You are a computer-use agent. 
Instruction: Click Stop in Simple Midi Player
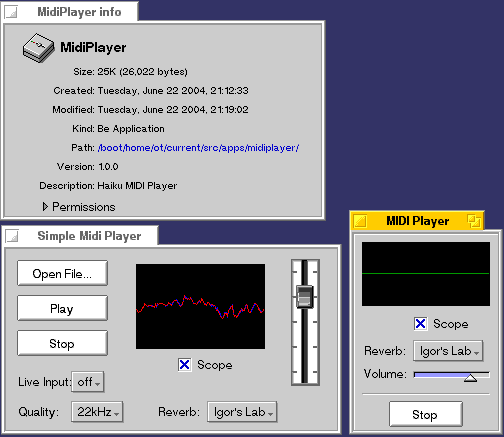[x=62, y=343]
